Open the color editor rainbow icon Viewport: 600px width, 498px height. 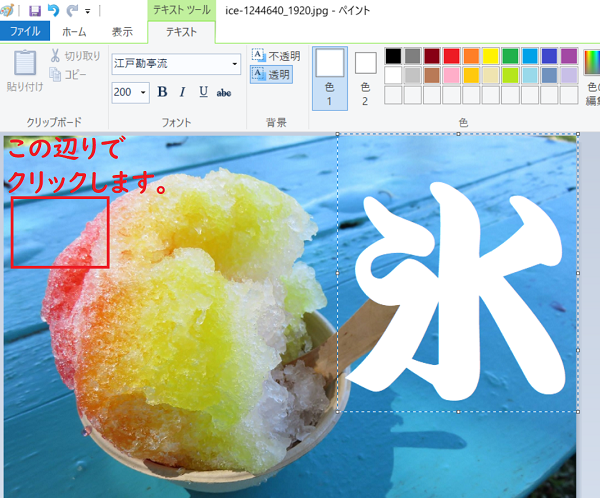pyautogui.click(x=592, y=61)
